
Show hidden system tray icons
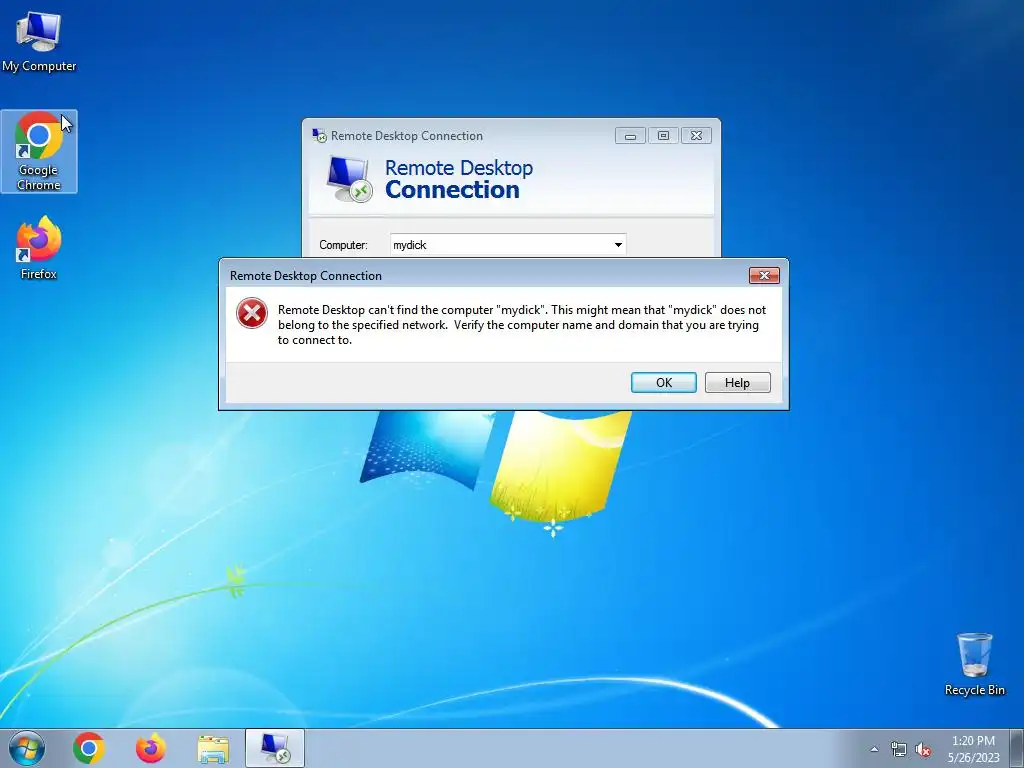pyautogui.click(x=874, y=750)
